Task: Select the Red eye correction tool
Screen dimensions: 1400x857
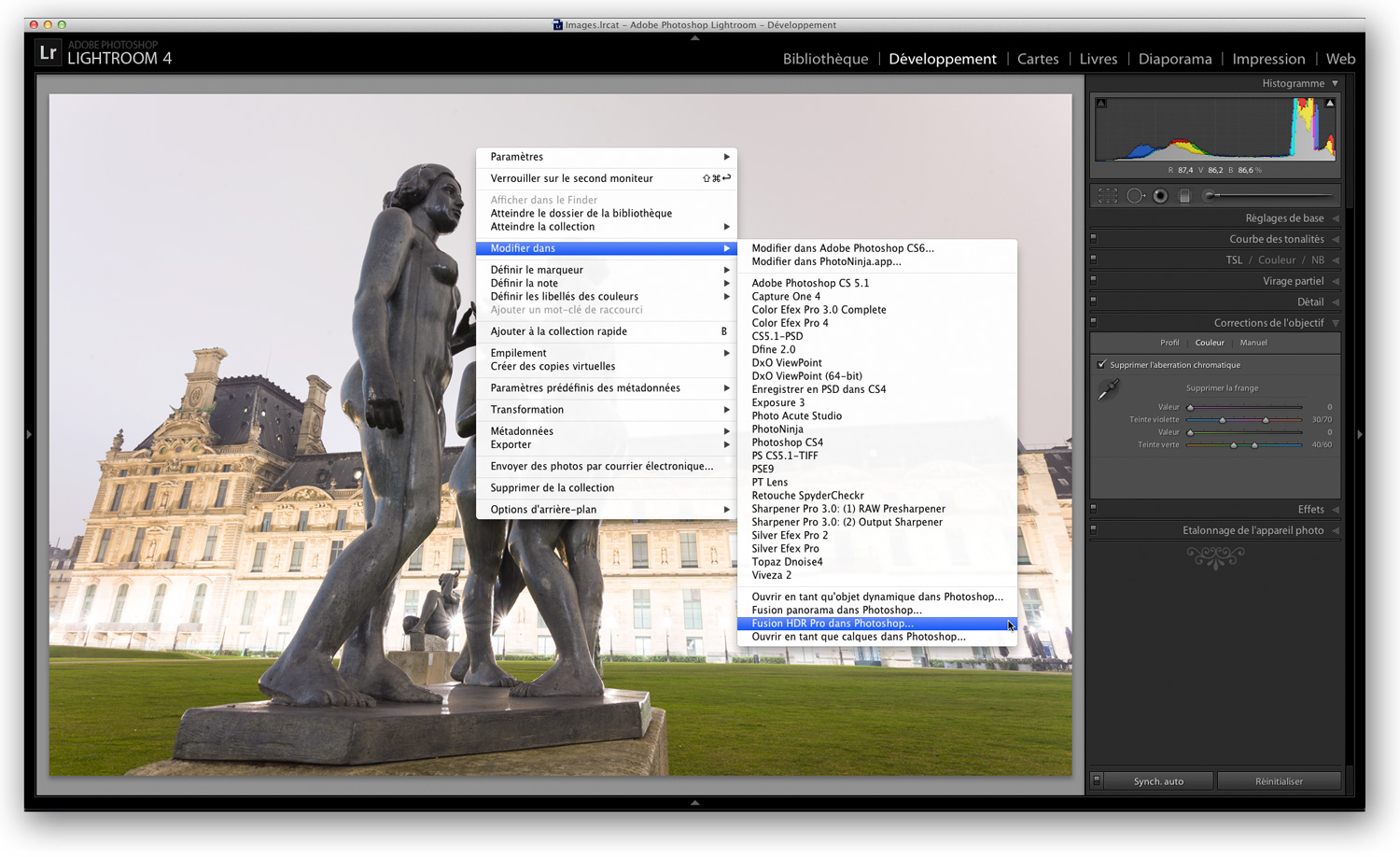Action: coord(1160,196)
